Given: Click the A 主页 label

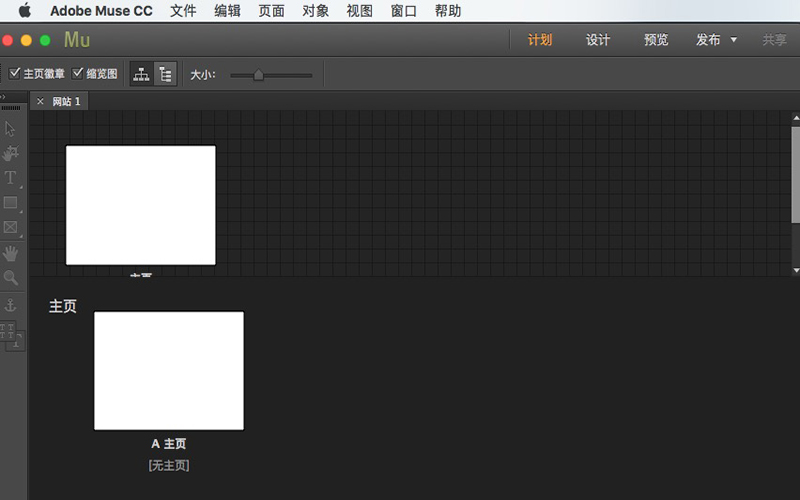Looking at the screenshot, I should click(x=169, y=444).
